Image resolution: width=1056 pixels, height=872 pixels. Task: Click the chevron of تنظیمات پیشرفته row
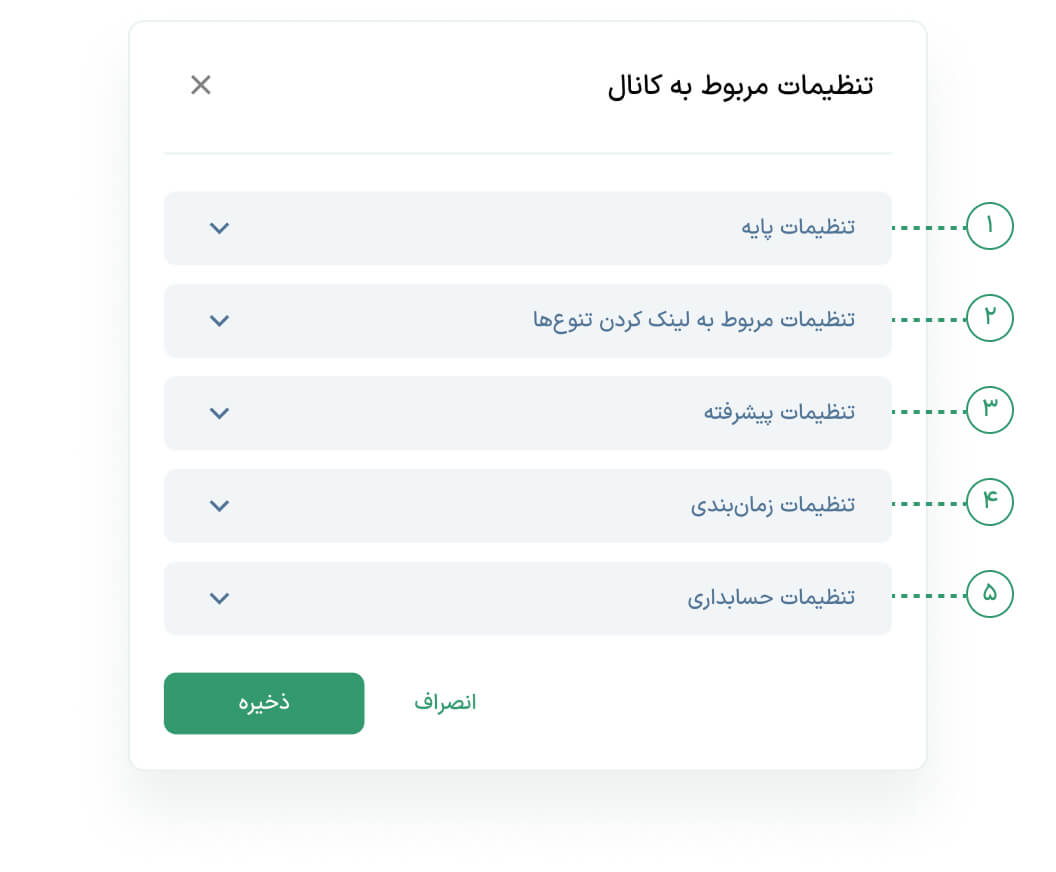(220, 413)
